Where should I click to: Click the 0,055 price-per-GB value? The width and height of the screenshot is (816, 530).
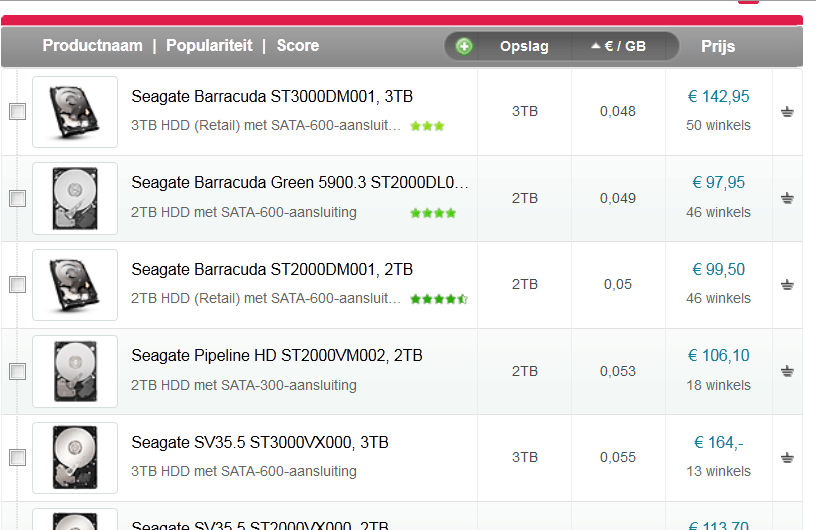(x=618, y=457)
